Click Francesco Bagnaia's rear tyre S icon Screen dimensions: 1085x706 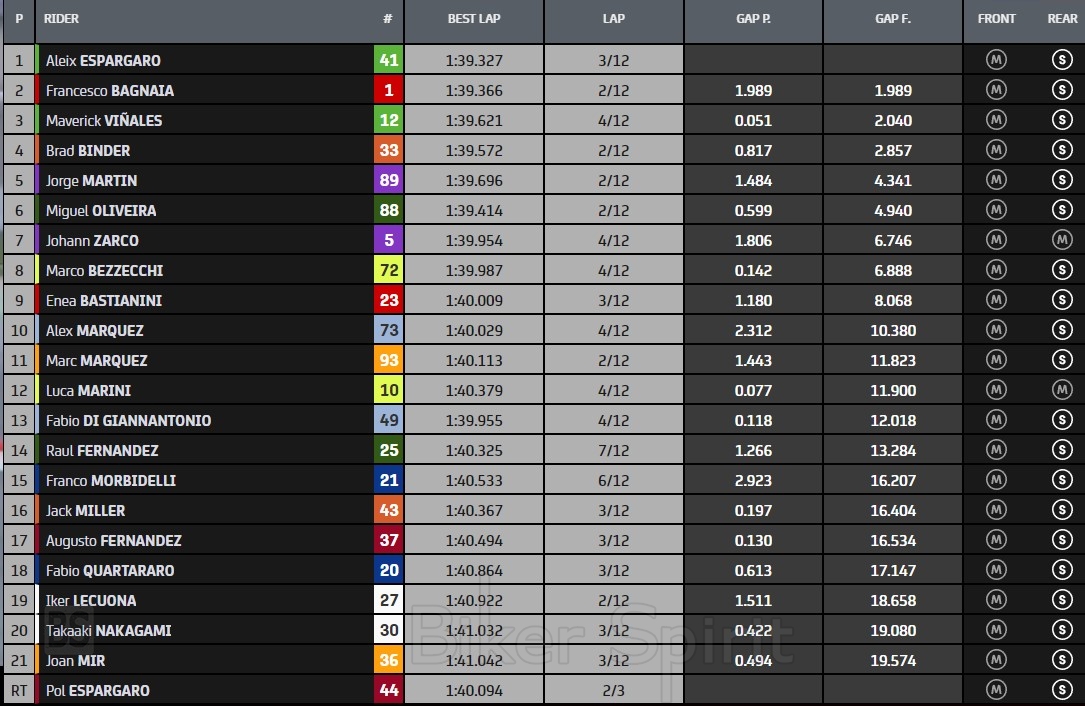[x=1062, y=90]
